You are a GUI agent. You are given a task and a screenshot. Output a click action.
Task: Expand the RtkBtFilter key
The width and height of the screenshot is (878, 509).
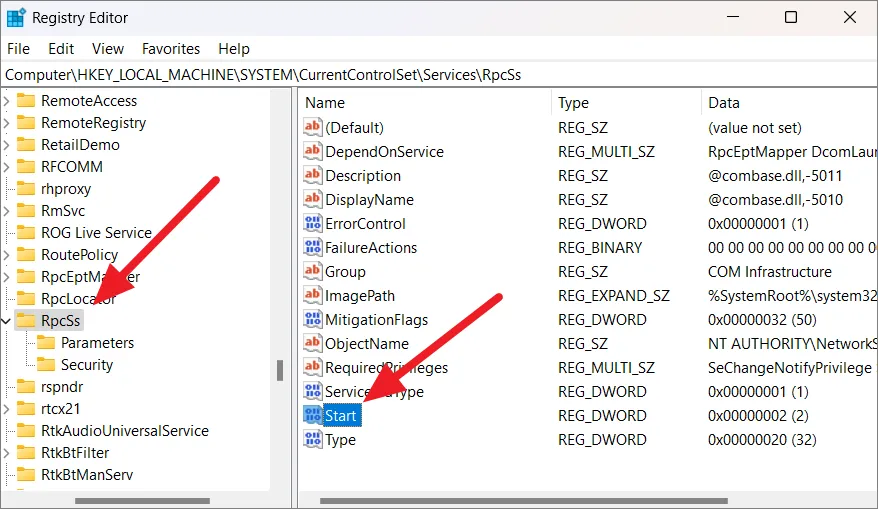click(6, 452)
